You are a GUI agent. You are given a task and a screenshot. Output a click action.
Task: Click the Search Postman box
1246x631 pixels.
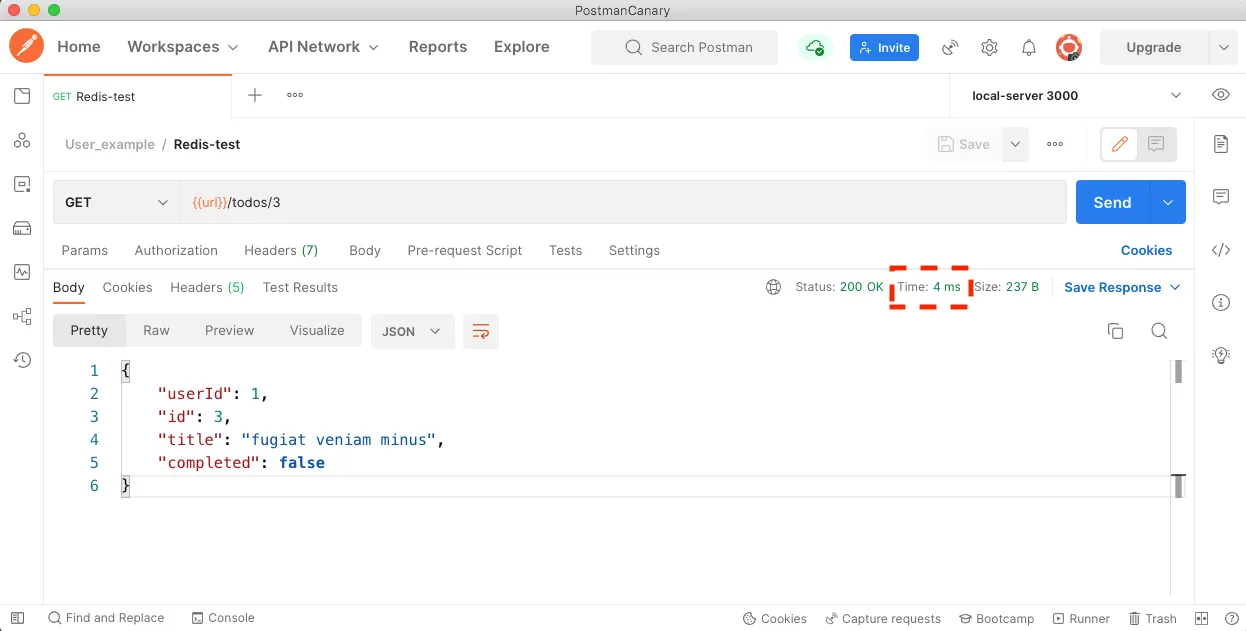pos(684,47)
